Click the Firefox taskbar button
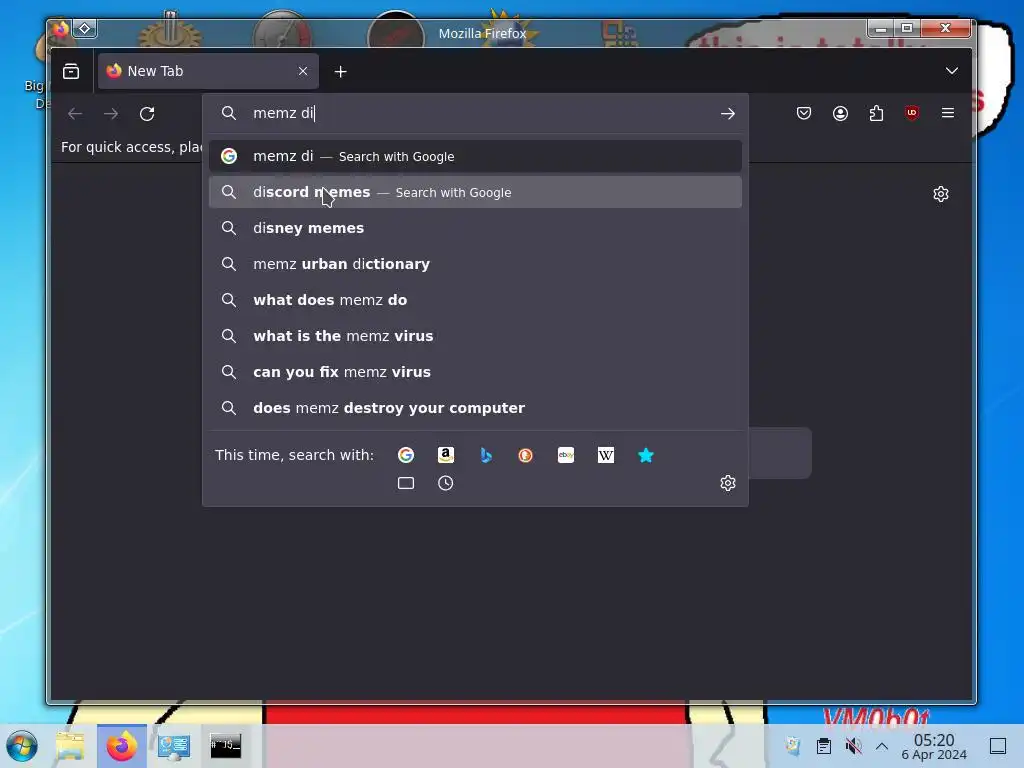This screenshot has height=768, width=1024. tap(122, 746)
